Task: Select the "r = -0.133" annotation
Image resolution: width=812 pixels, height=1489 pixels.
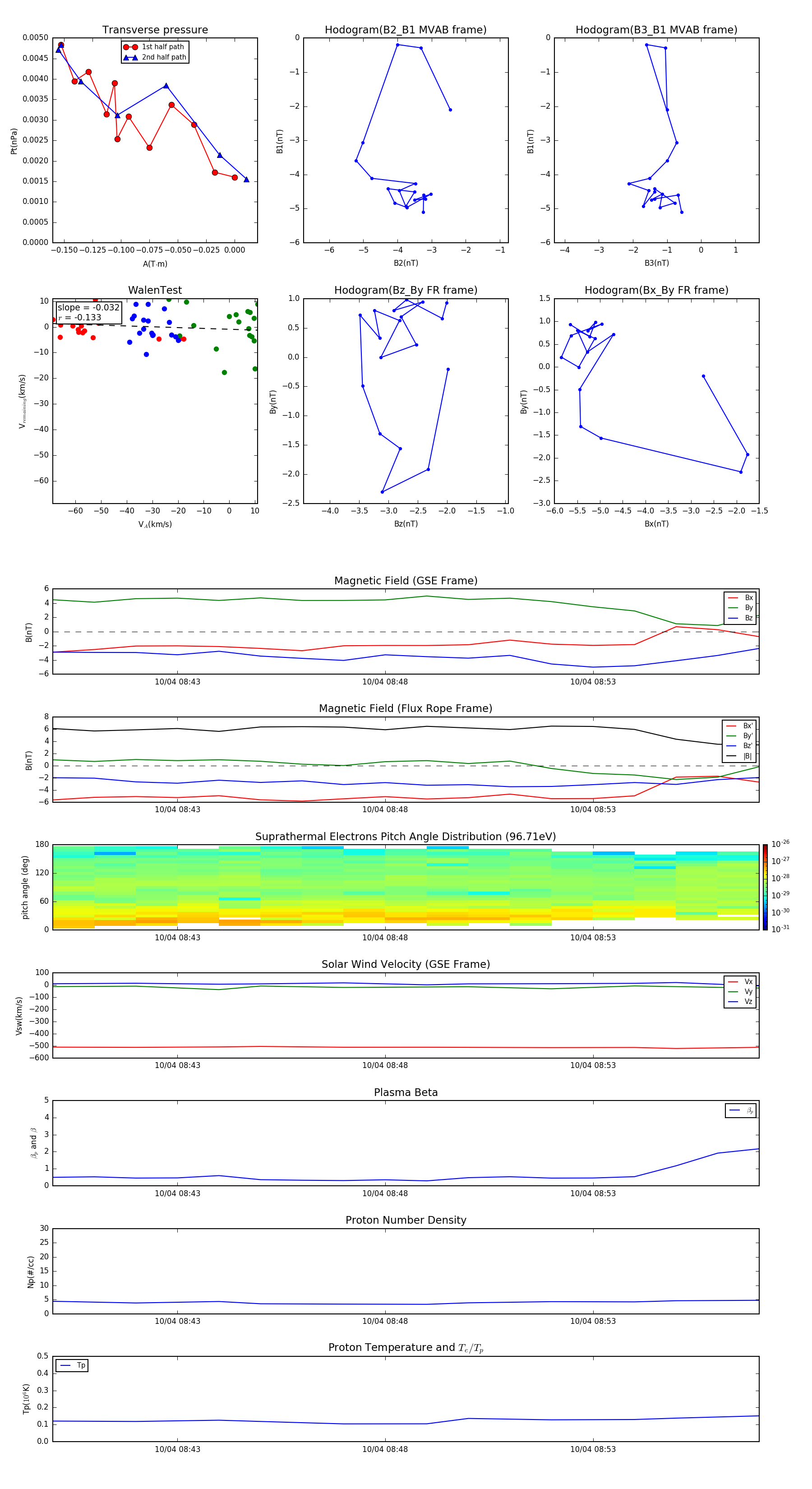Action: tap(80, 317)
